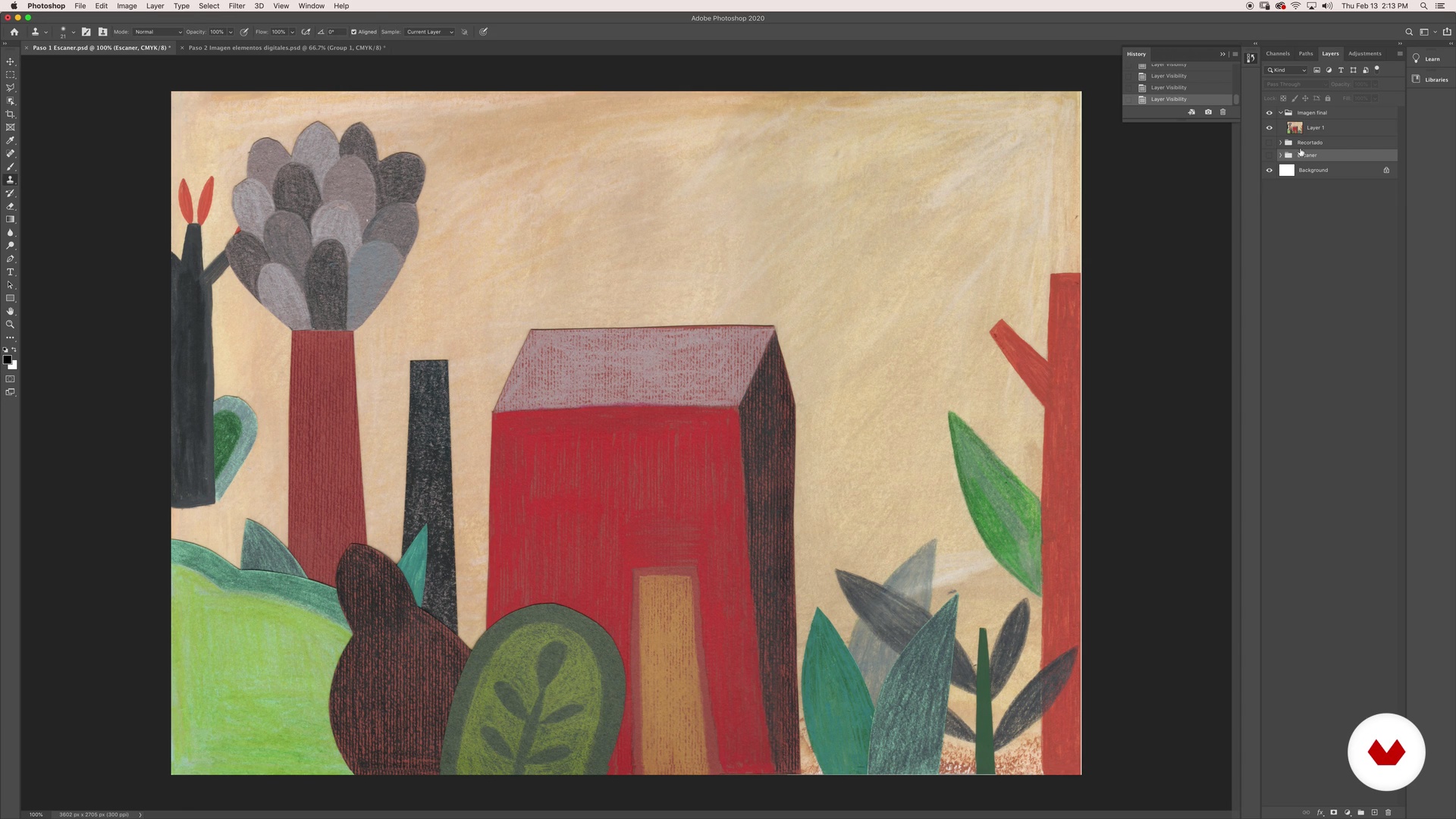Delete layer trash icon in Layers panel
Image resolution: width=1456 pixels, height=819 pixels.
pyautogui.click(x=1389, y=812)
